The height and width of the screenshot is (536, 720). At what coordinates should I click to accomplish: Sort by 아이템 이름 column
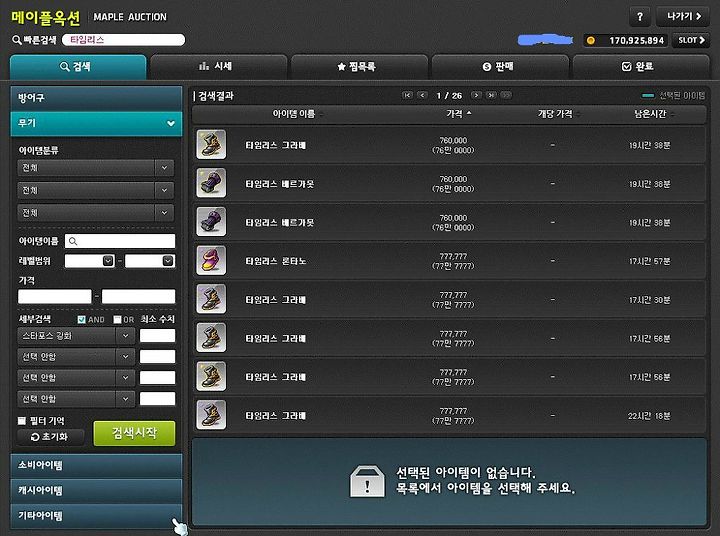(x=298, y=114)
